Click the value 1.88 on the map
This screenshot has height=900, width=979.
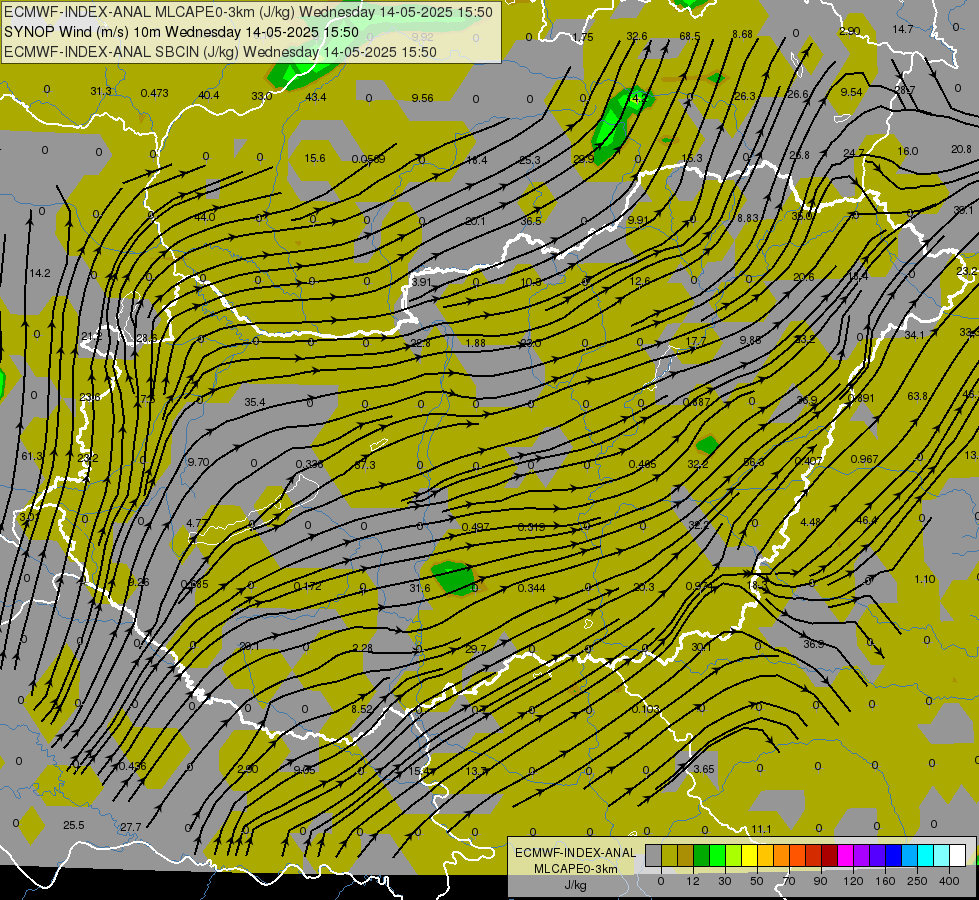475,343
